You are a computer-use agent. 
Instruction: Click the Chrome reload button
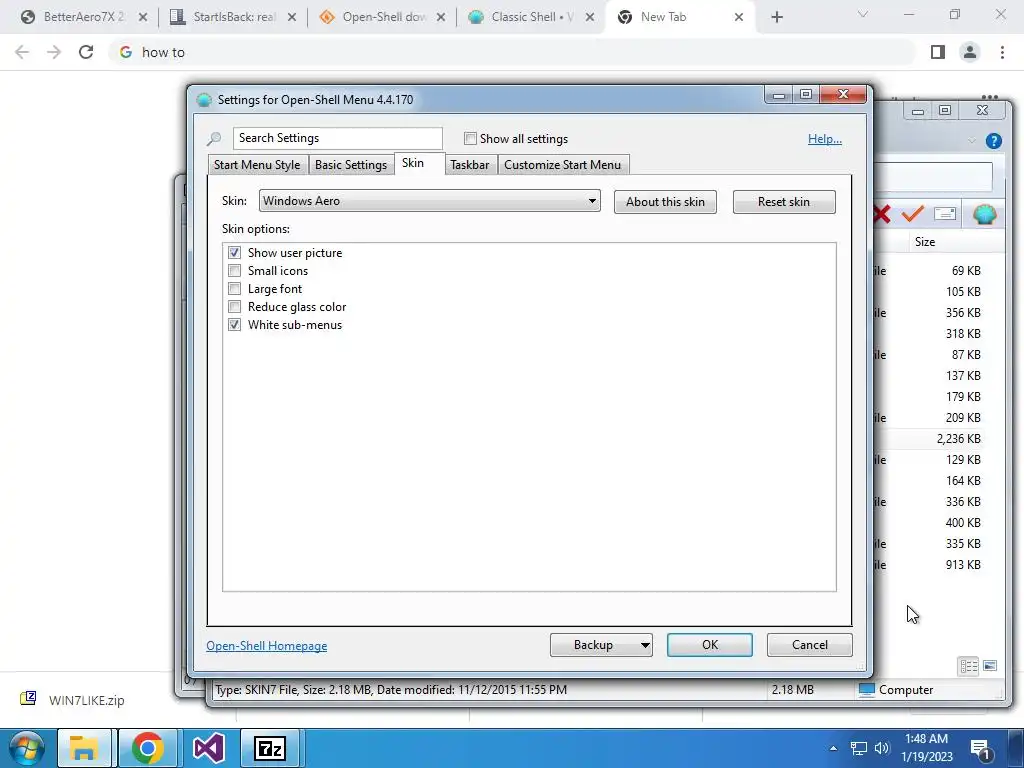coord(86,52)
